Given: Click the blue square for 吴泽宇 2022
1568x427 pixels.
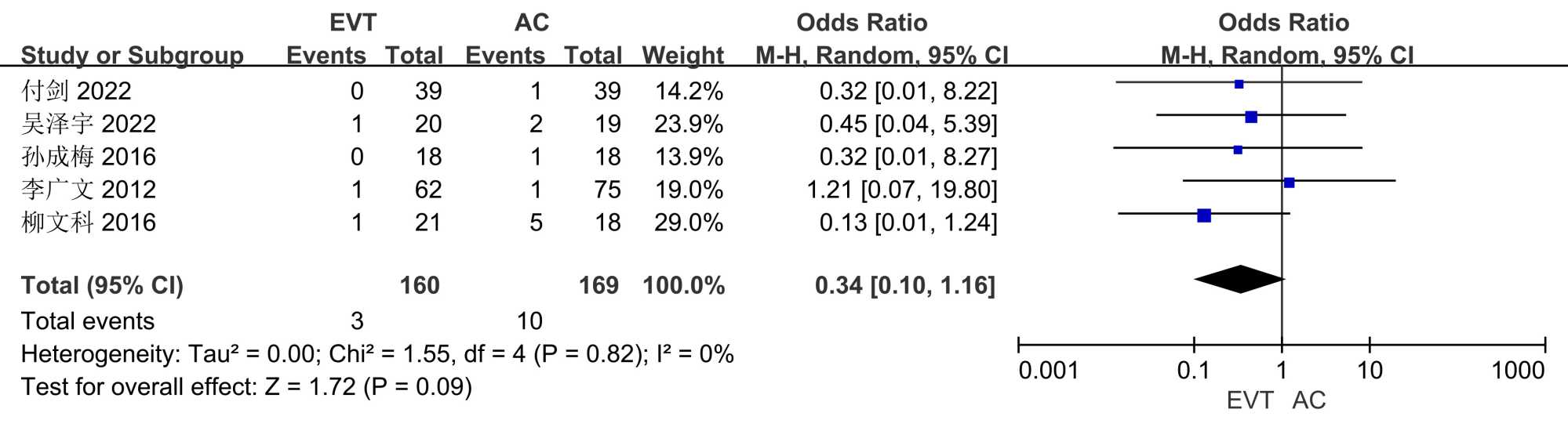Looking at the screenshot, I should [1251, 117].
